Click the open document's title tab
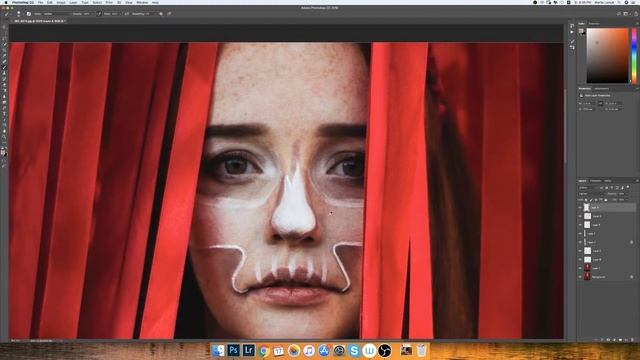Screen dimensions: 640x360 point(39,21)
